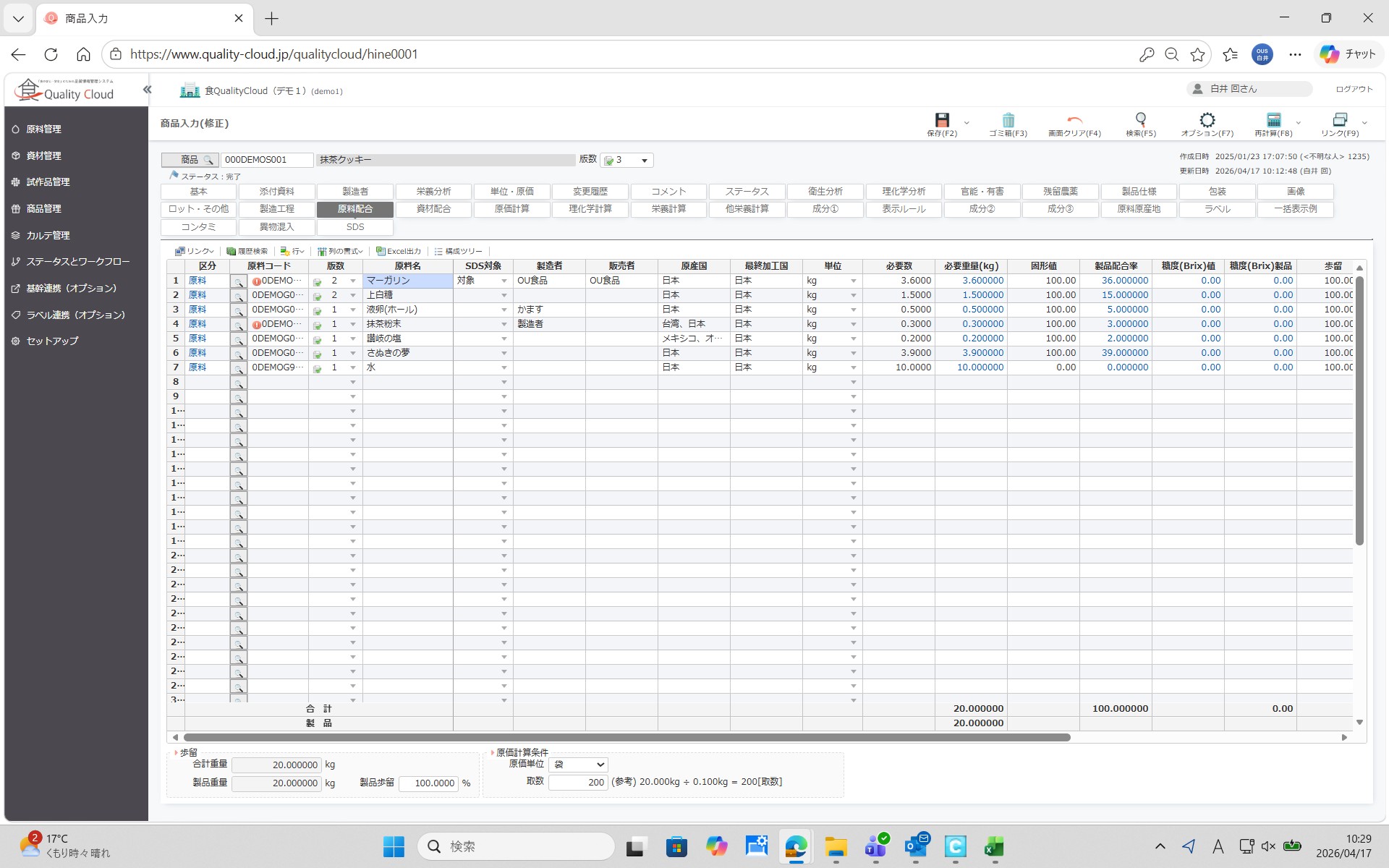
Task: Click the Windows Start button
Action: pyautogui.click(x=394, y=846)
